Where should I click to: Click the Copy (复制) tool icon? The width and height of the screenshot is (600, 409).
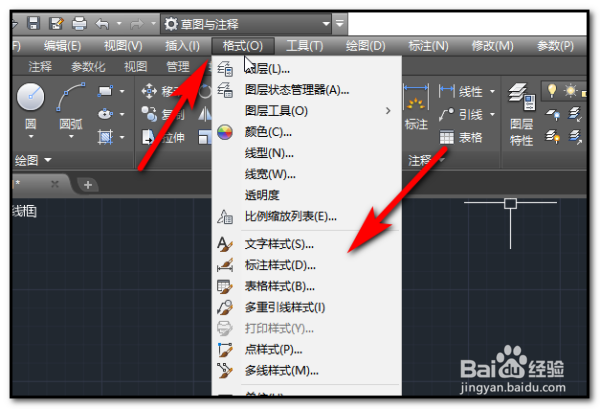(x=149, y=114)
